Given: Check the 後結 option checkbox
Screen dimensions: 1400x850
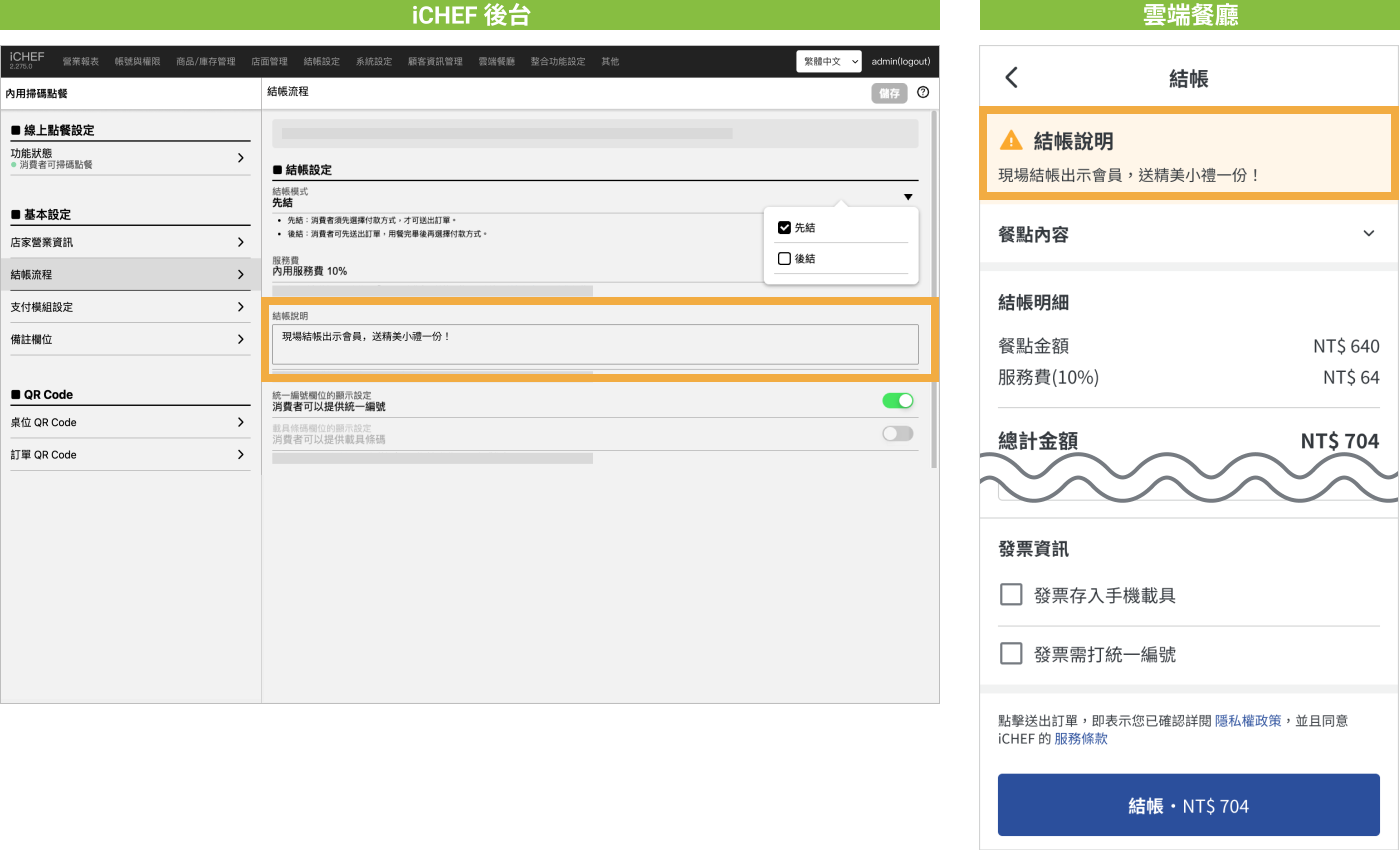Looking at the screenshot, I should (784, 258).
